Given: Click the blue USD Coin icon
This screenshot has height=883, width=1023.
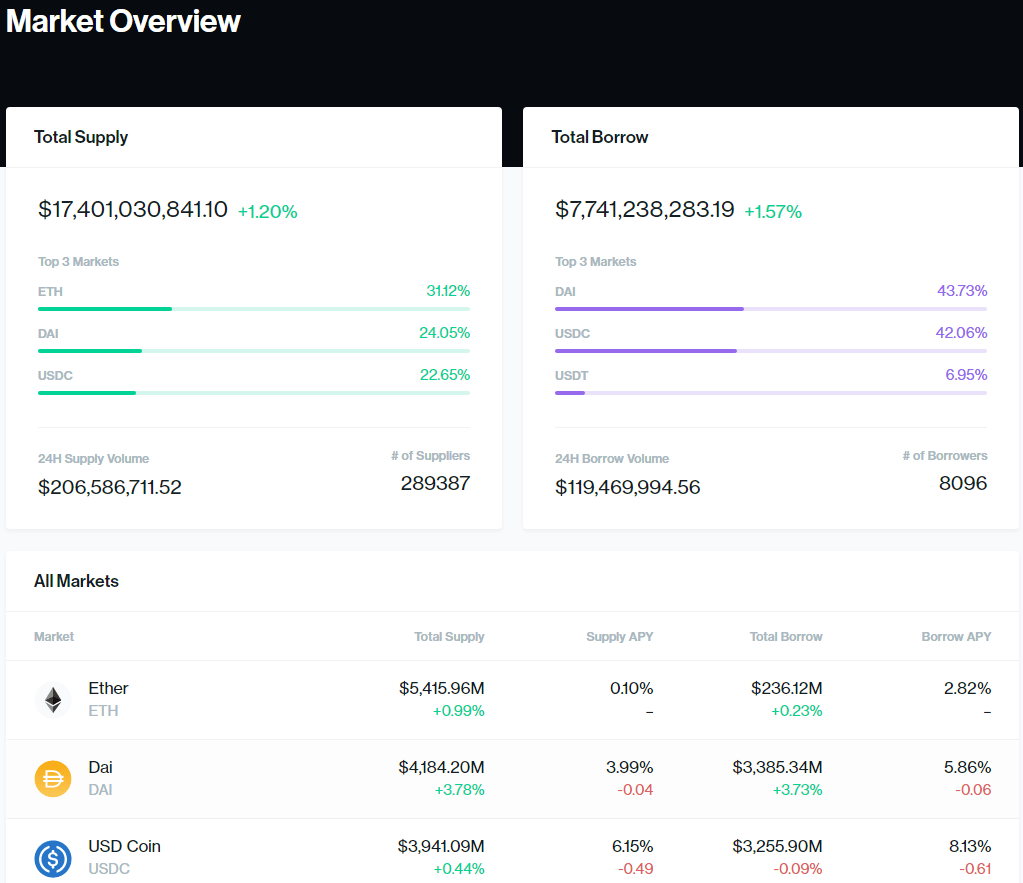Looking at the screenshot, I should tap(52, 857).
